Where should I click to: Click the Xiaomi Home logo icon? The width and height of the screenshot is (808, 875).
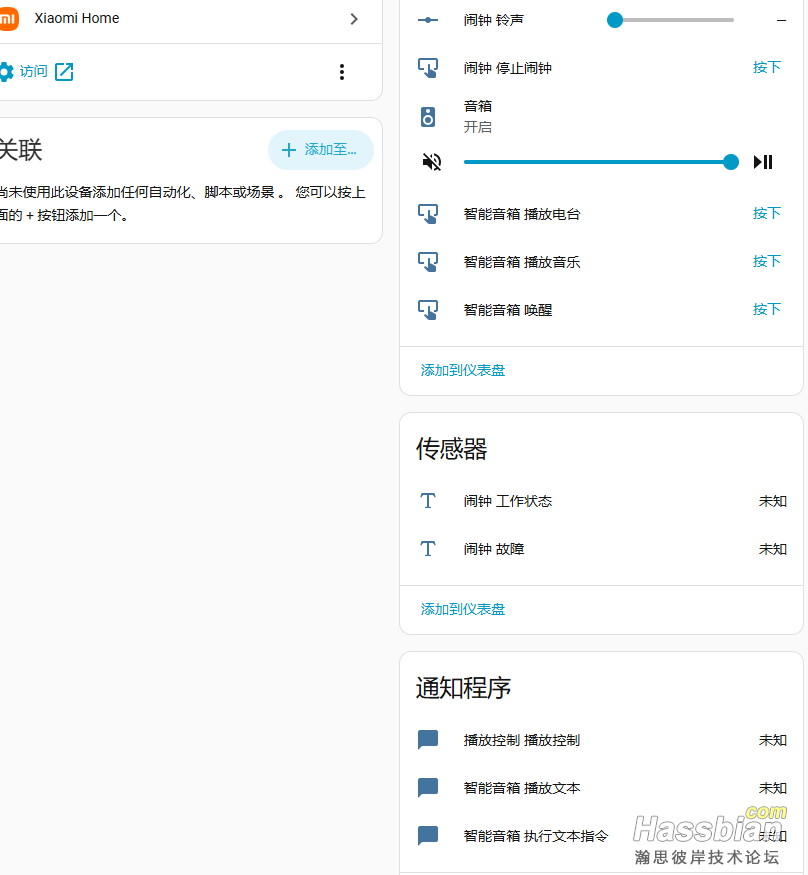8,19
